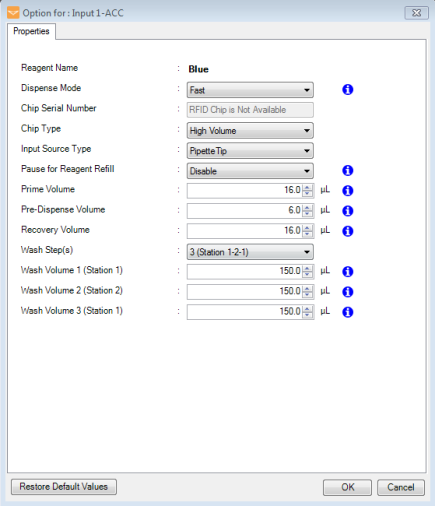
Task: Confirm with the OK button
Action: [347, 488]
